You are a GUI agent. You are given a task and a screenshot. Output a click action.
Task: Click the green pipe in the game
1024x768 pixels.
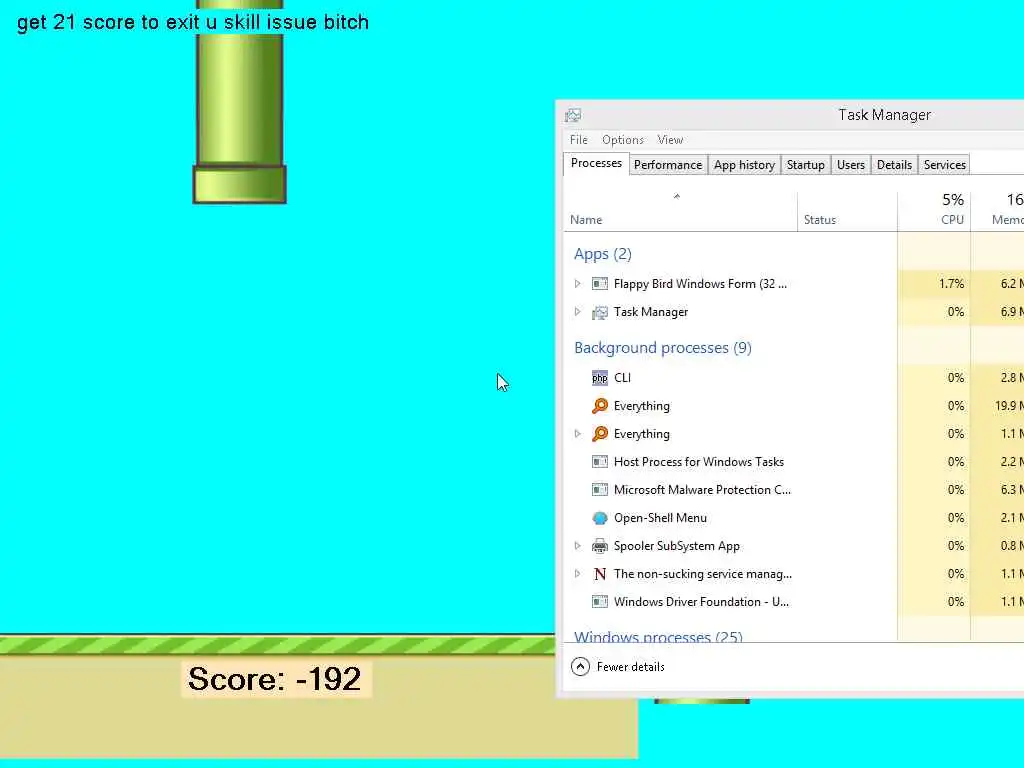pyautogui.click(x=240, y=102)
